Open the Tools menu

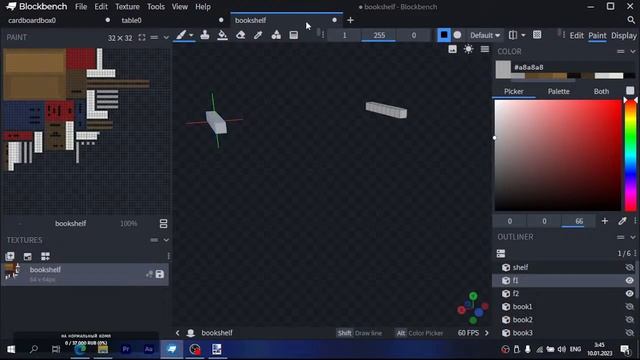(156, 7)
